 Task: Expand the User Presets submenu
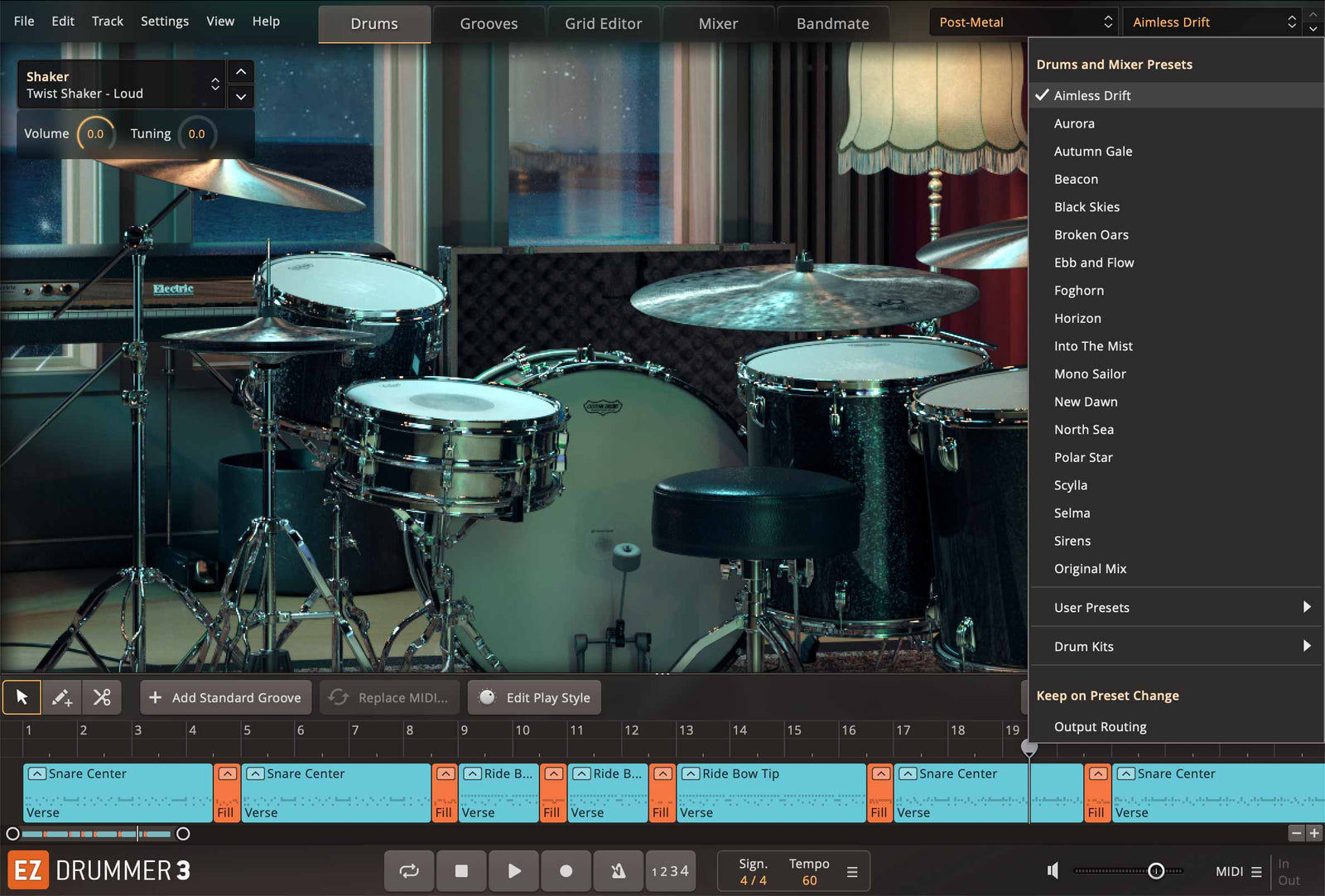[x=1176, y=607]
